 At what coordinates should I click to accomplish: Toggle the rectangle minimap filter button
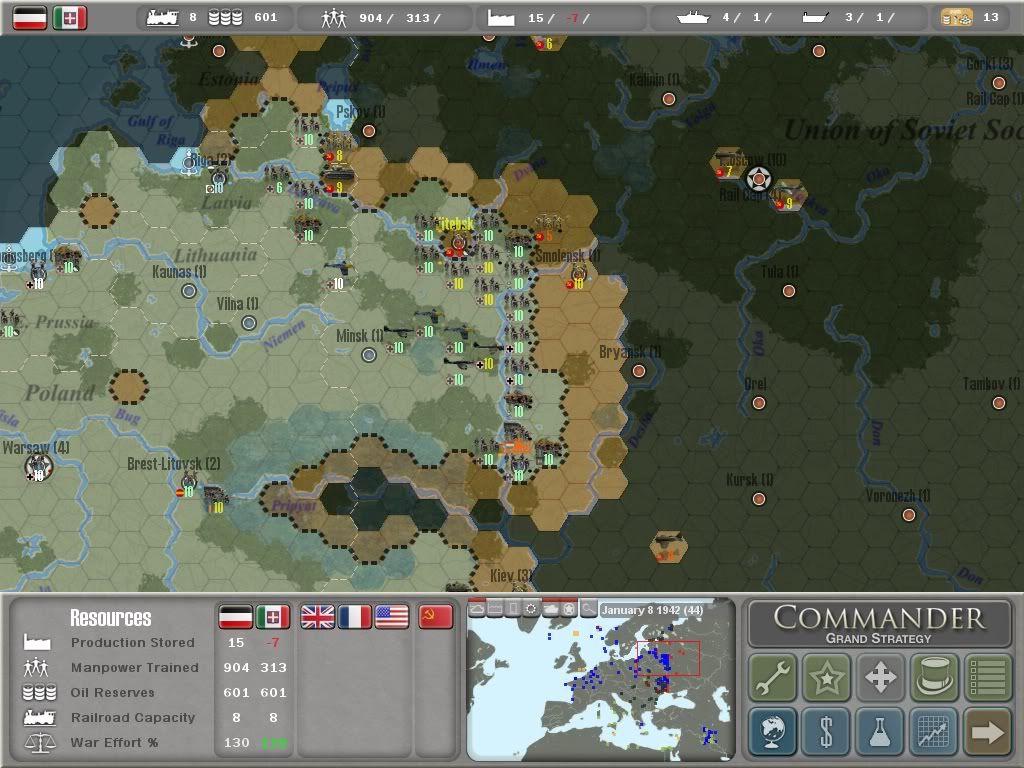[513, 608]
